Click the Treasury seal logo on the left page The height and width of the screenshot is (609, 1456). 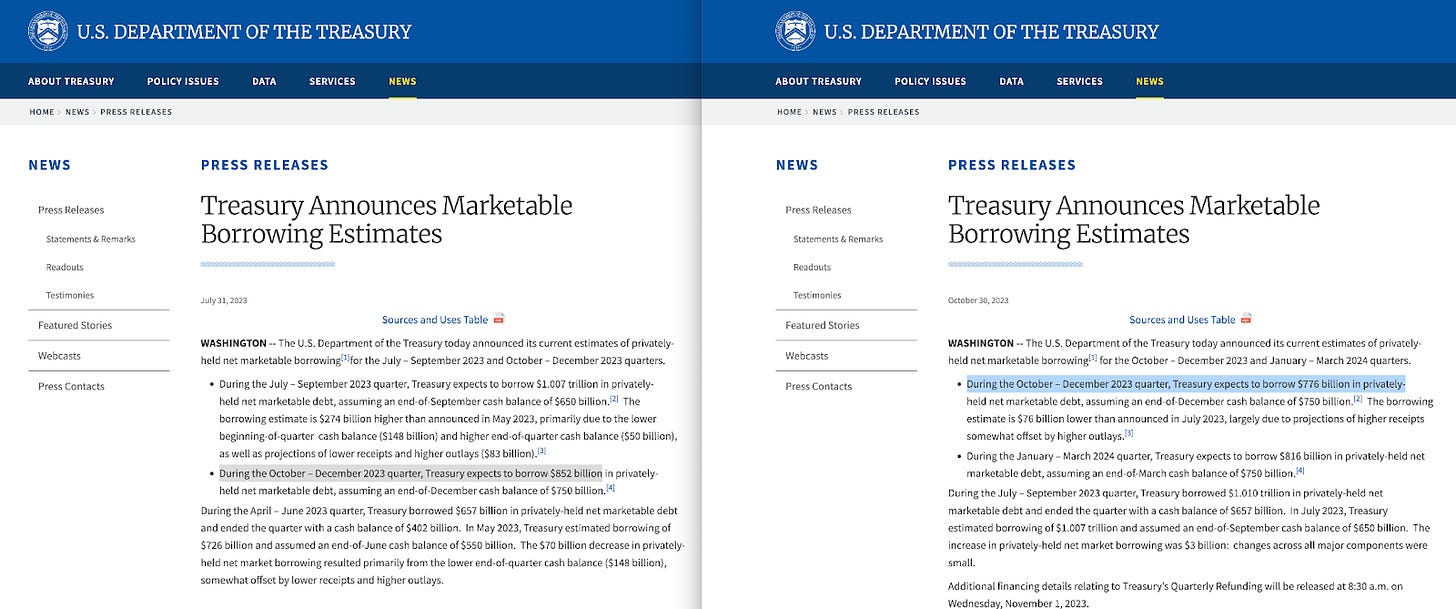click(48, 31)
